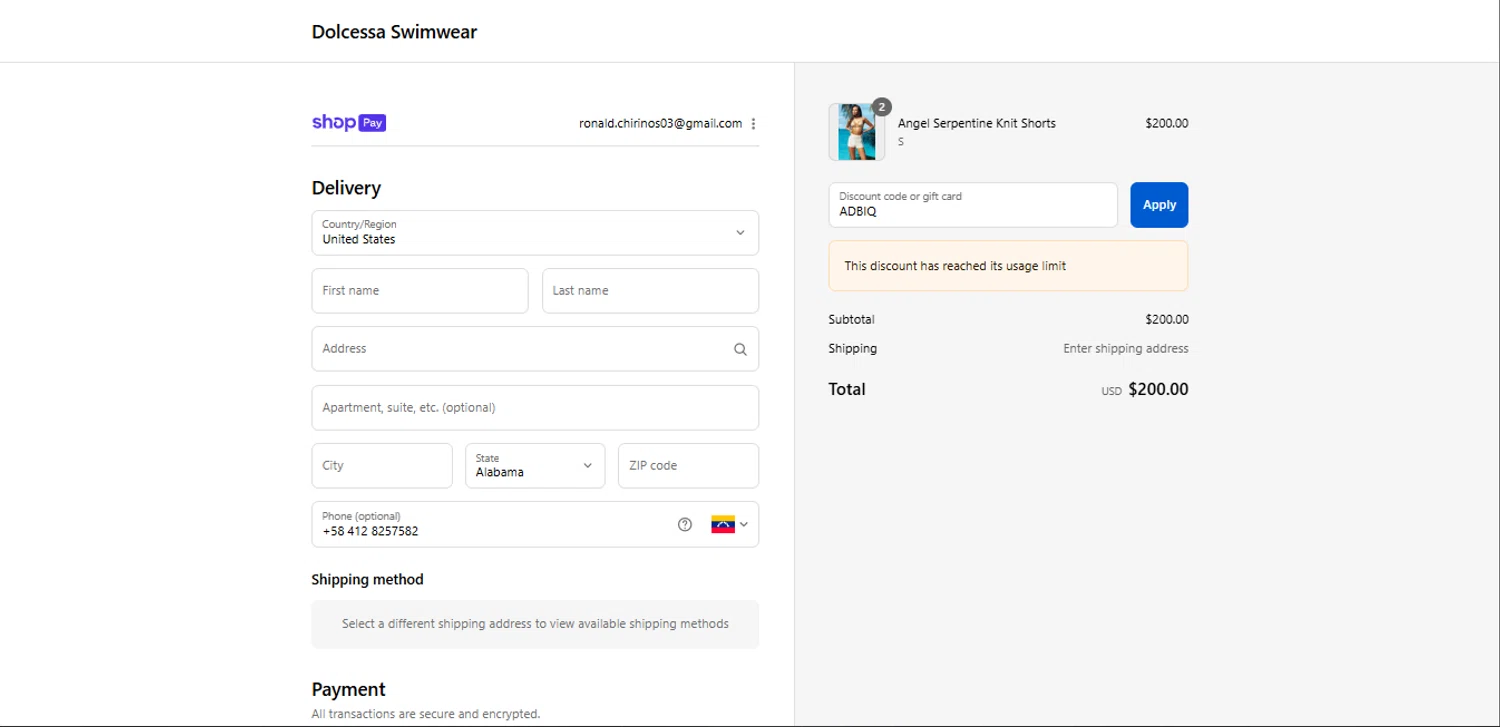Click the usage limit discount error message
Screen dimensions: 1500x727
(1008, 266)
